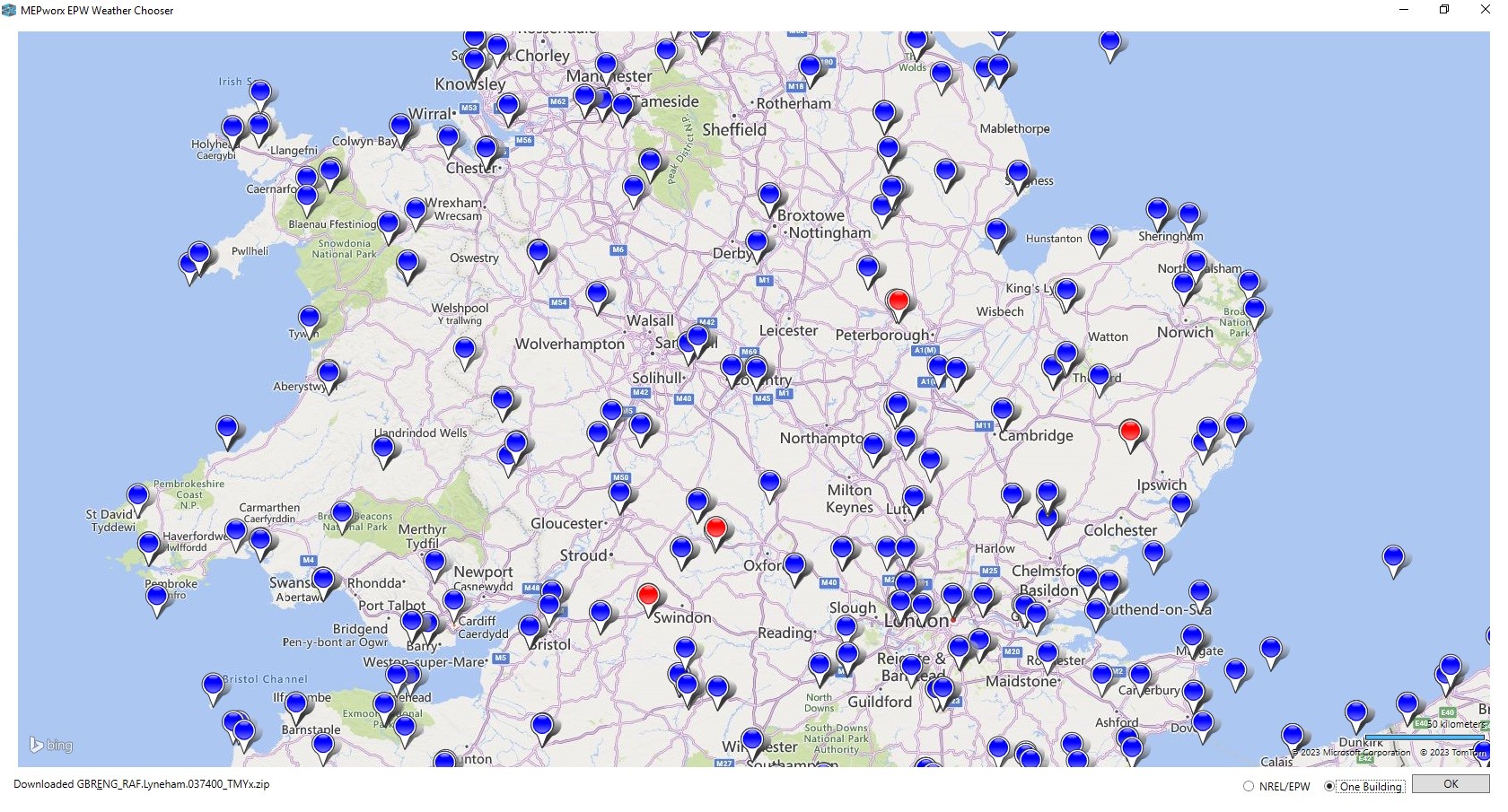Click the pin above Chester
The image size is (1508, 812).
(x=487, y=153)
